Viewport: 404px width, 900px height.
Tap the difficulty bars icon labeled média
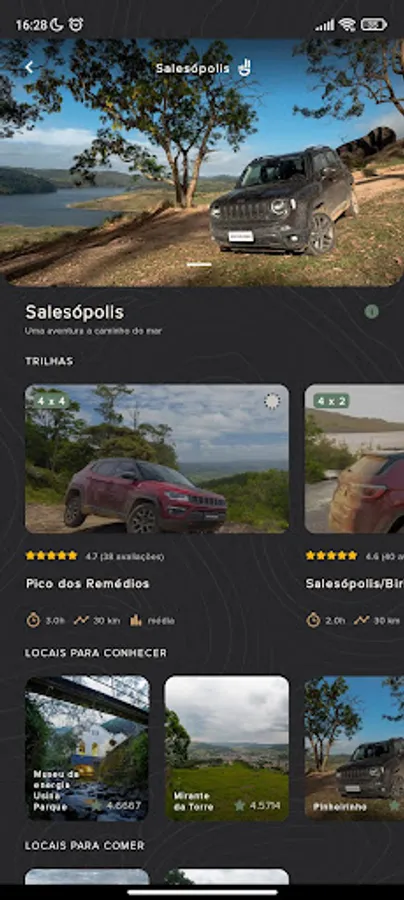pos(135,620)
